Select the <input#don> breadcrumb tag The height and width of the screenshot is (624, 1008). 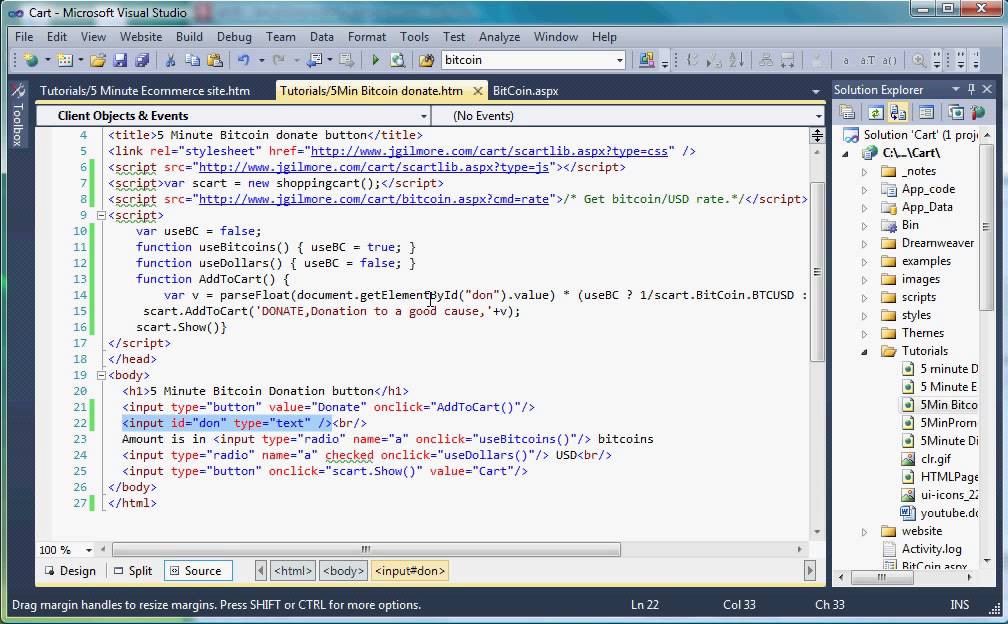(410, 571)
